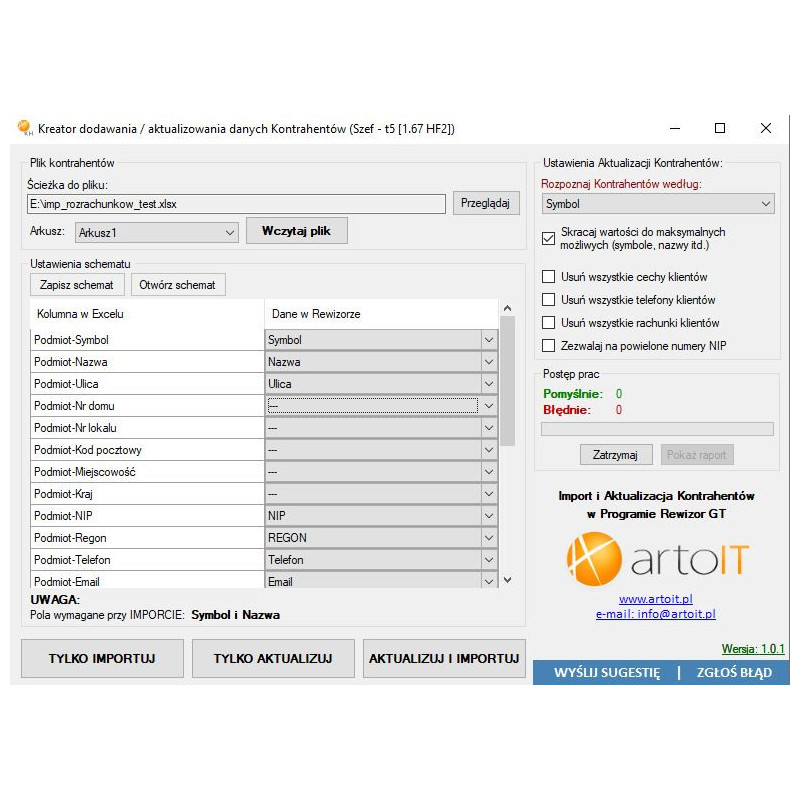Click the file path input field

click(235, 204)
